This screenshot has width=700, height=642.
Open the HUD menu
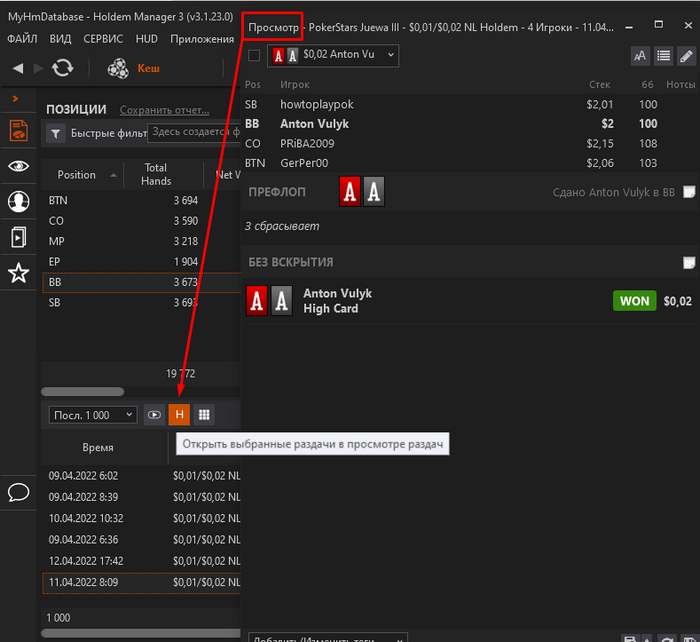click(147, 39)
